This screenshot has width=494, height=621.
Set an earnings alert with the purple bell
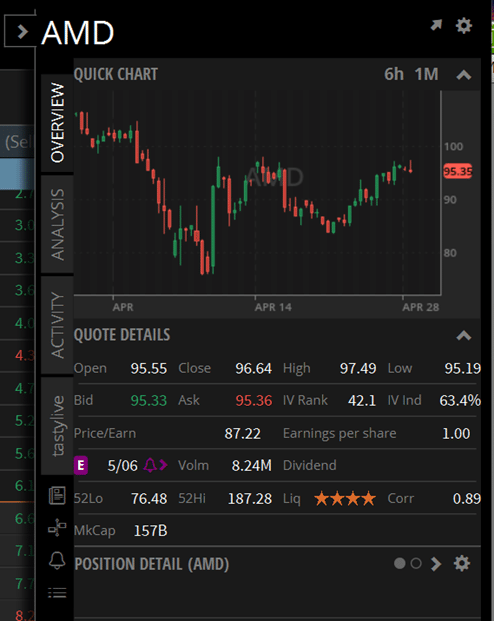coord(151,465)
